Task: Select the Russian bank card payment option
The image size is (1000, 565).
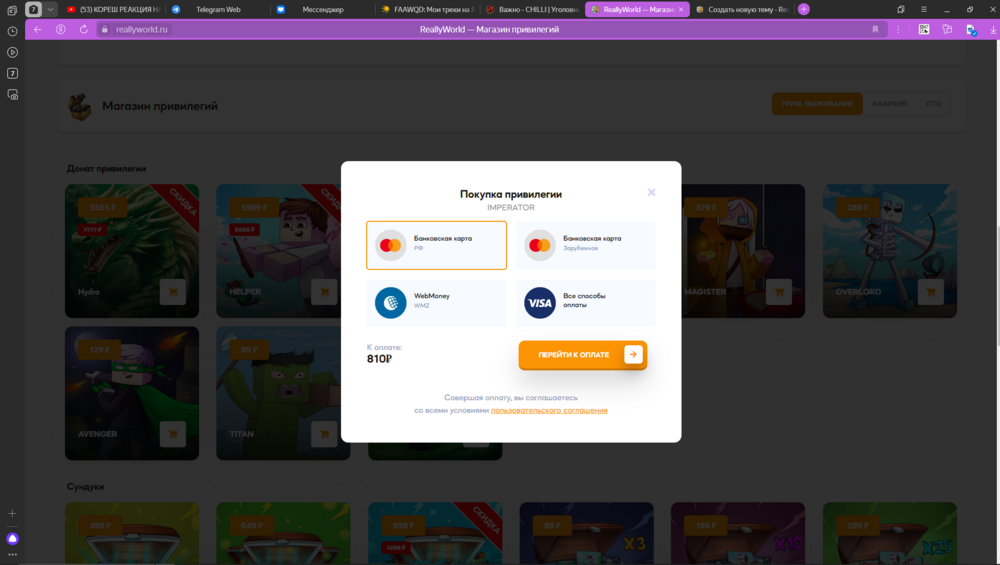Action: point(436,246)
